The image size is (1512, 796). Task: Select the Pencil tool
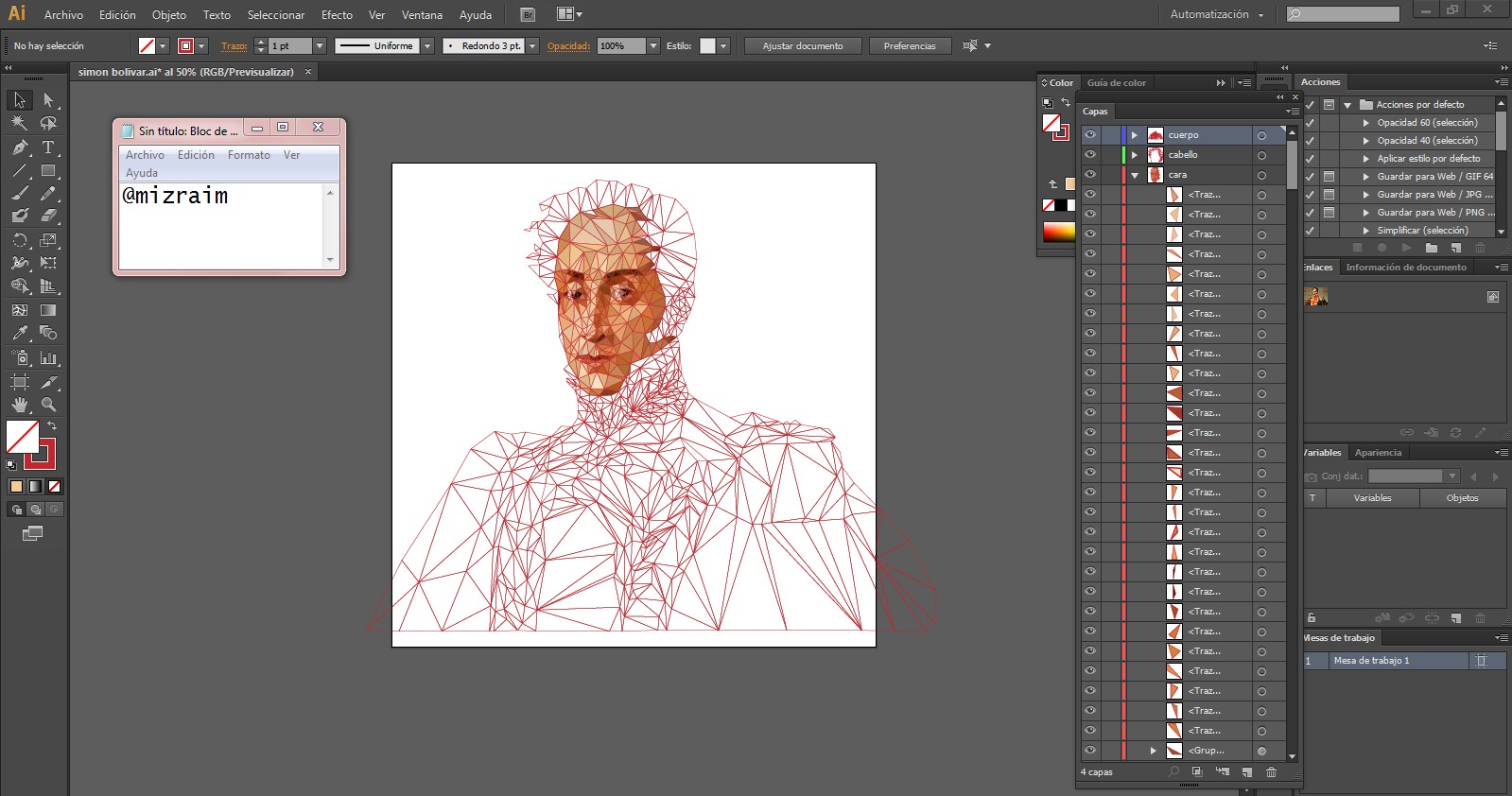[48, 193]
